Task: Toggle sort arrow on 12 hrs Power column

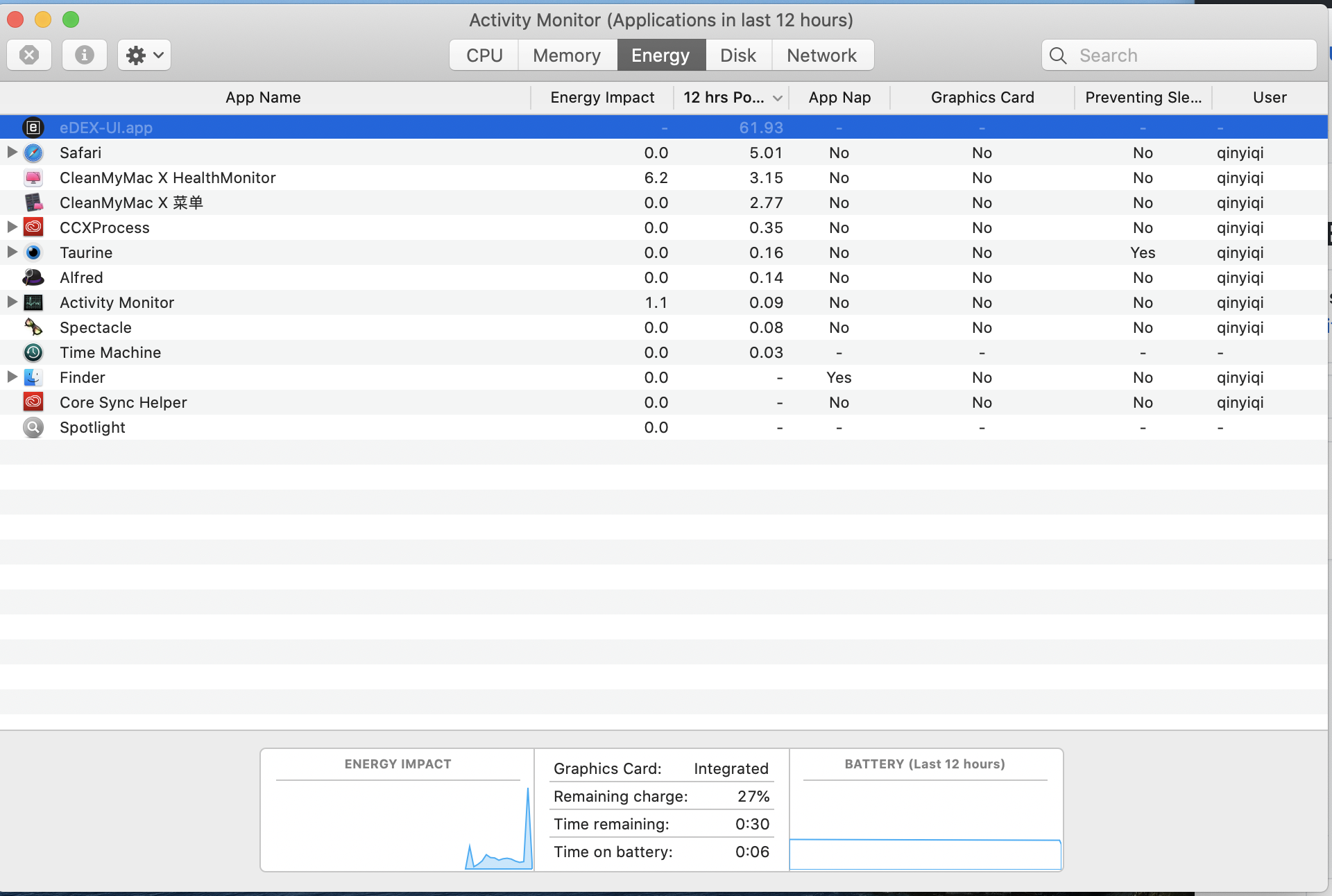Action: coord(778,98)
